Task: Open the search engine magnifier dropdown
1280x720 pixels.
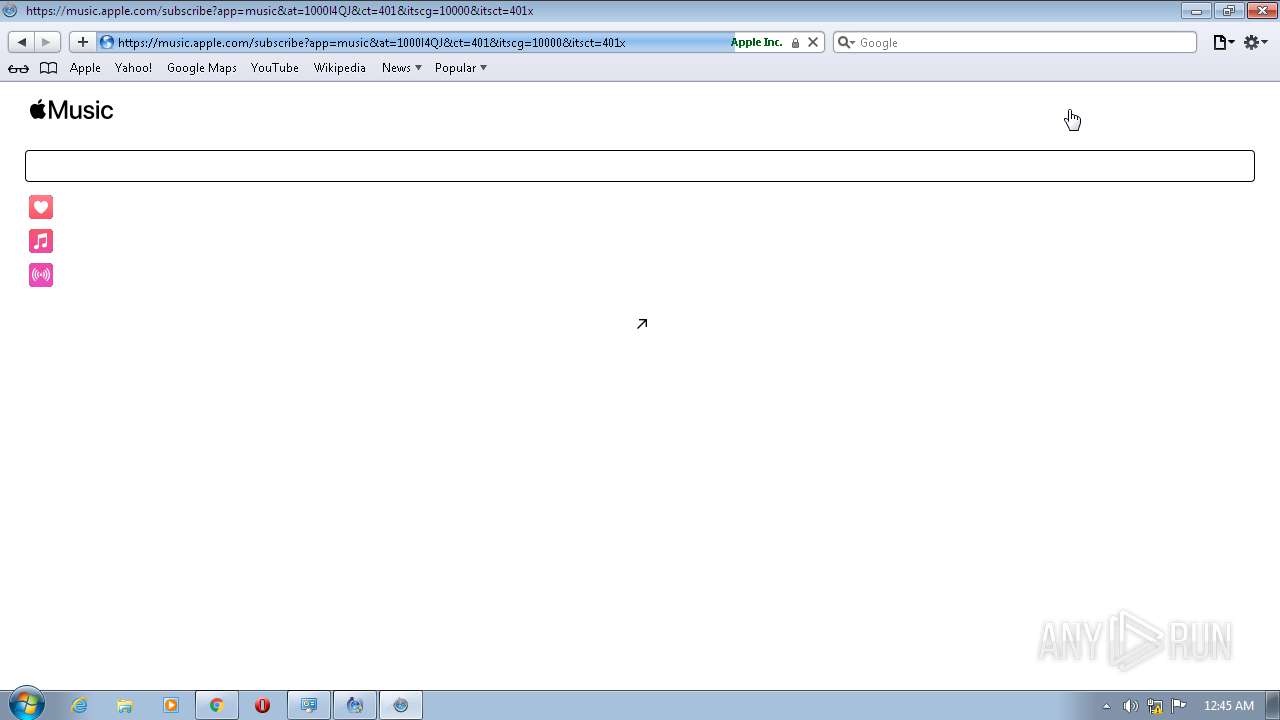Action: point(846,42)
